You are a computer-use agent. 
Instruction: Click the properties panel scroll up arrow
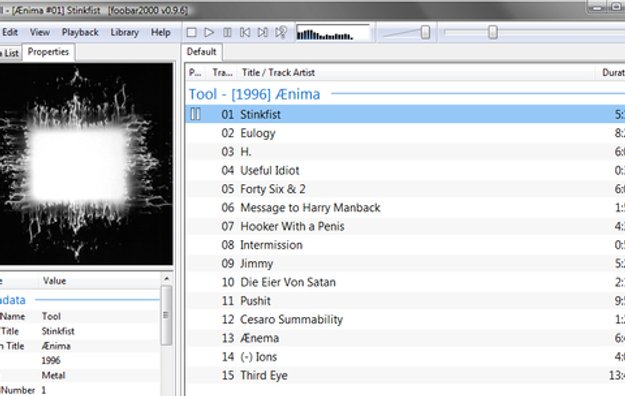pyautogui.click(x=167, y=279)
